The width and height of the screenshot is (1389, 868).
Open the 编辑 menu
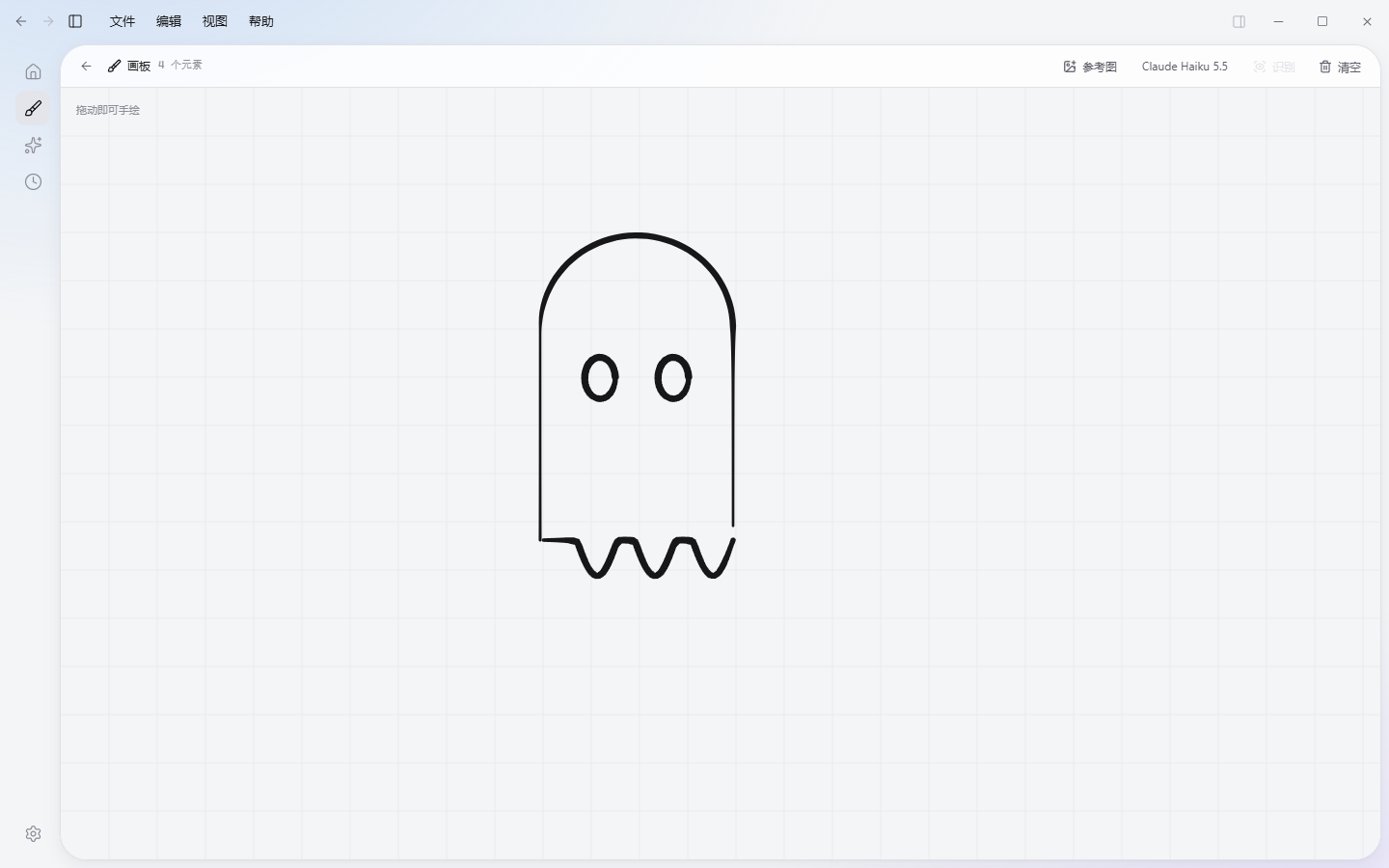169,21
